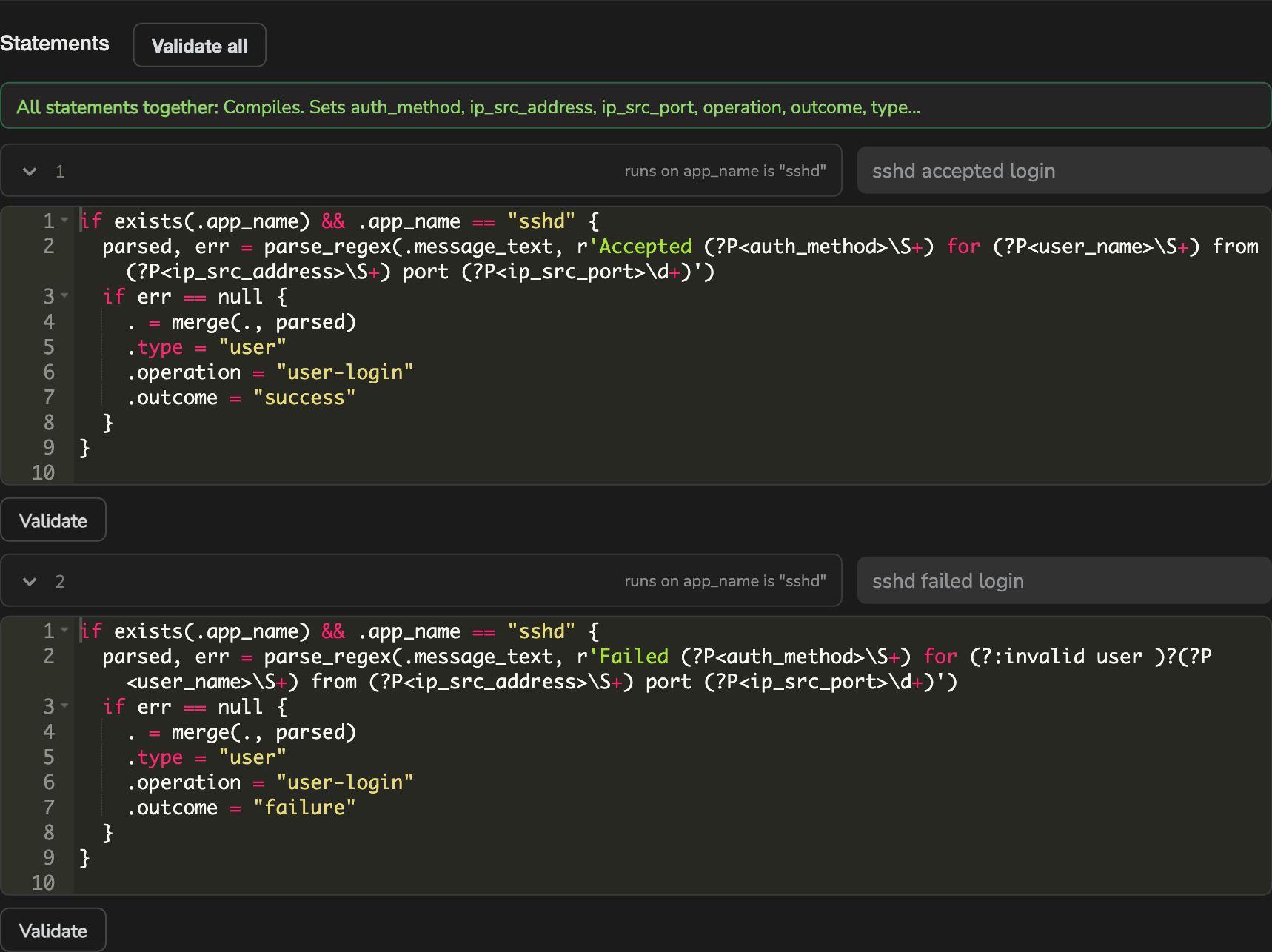
Task: Click line number 10 in statement 2 gutter
Action: tap(43, 883)
